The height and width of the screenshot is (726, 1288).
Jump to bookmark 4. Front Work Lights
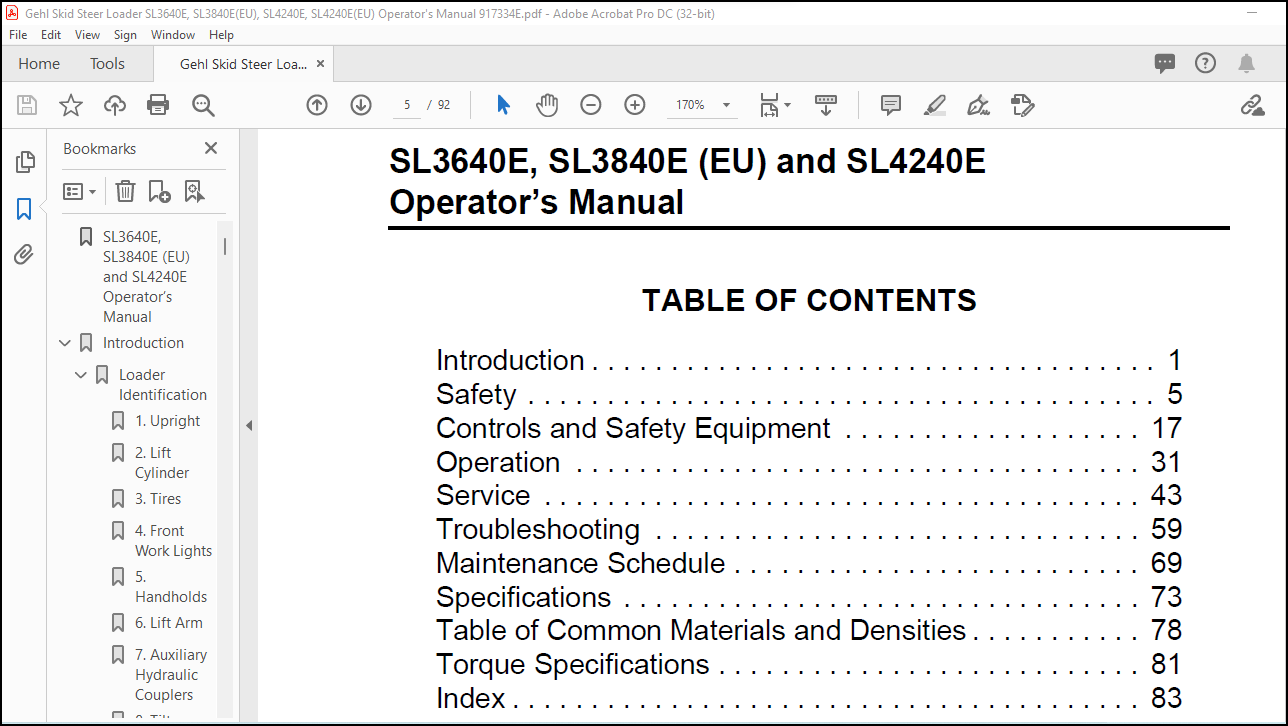coord(174,541)
